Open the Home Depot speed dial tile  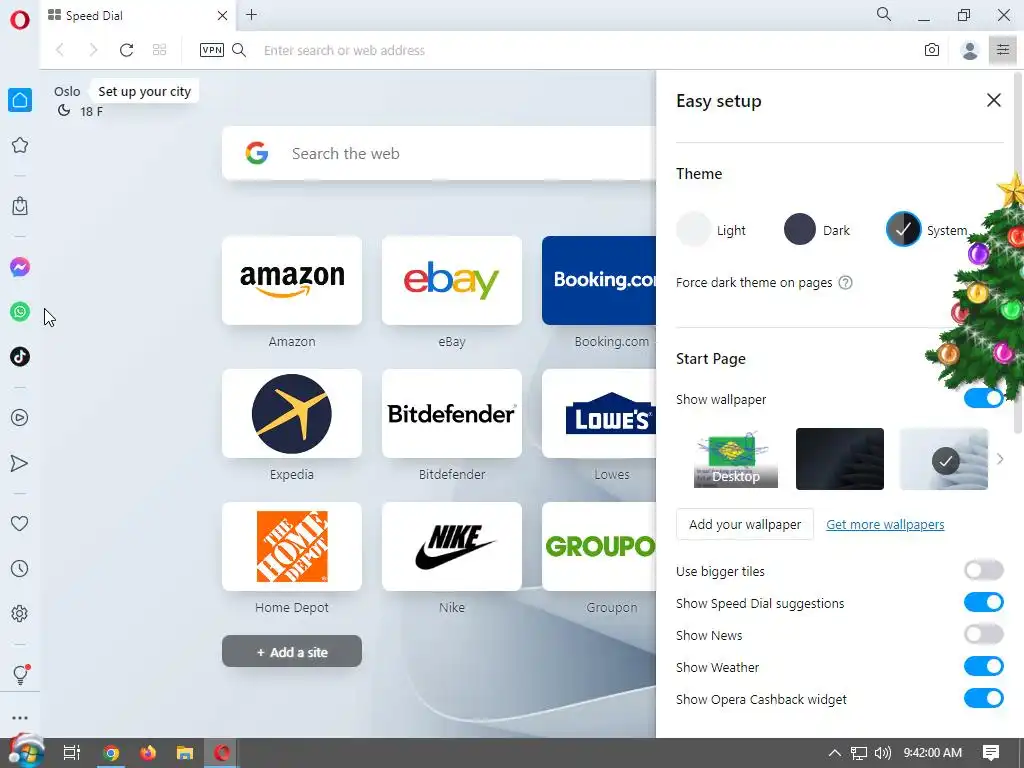point(292,547)
